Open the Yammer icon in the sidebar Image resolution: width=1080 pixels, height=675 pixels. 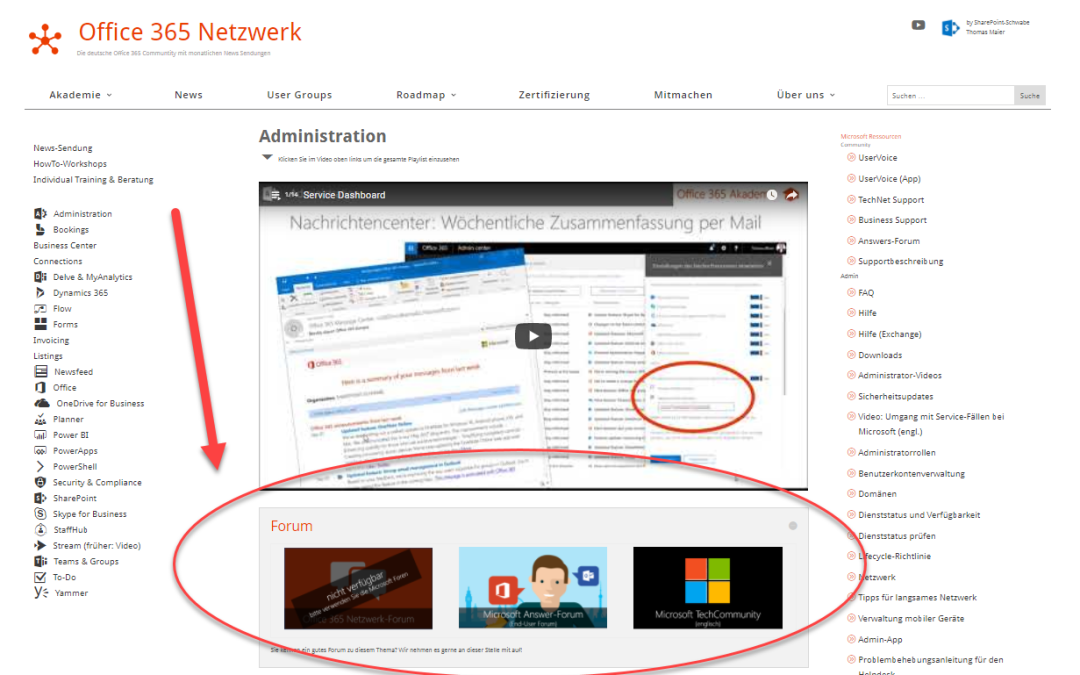coord(41,592)
